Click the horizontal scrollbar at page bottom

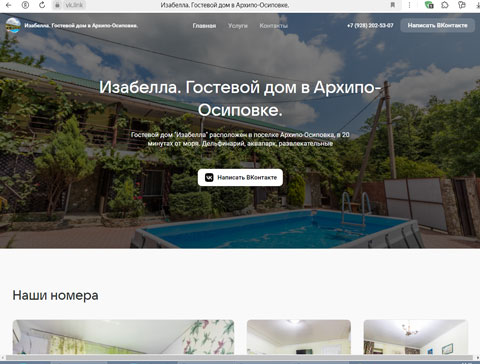[x=240, y=357]
